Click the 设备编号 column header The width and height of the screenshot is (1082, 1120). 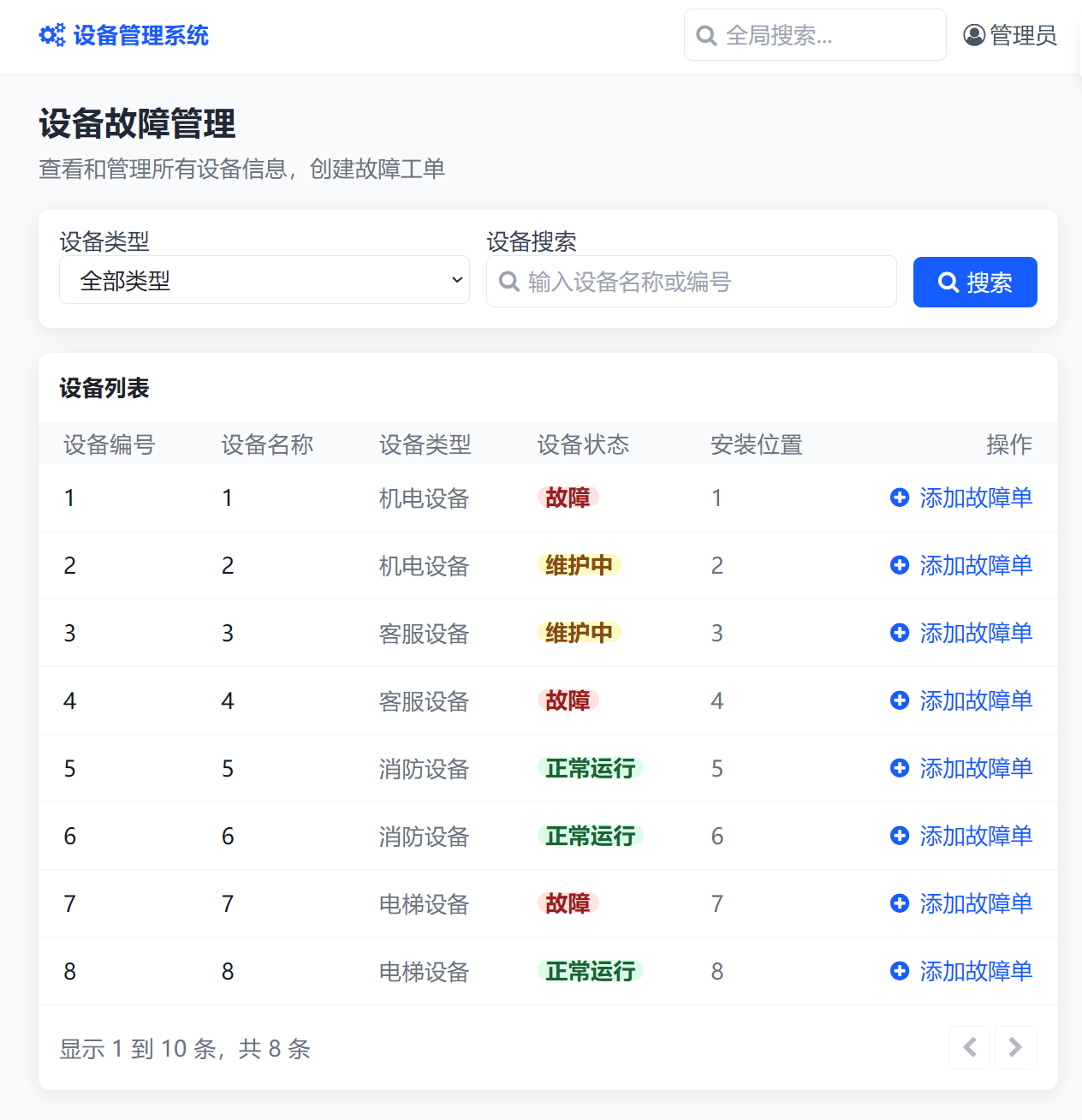point(110,444)
